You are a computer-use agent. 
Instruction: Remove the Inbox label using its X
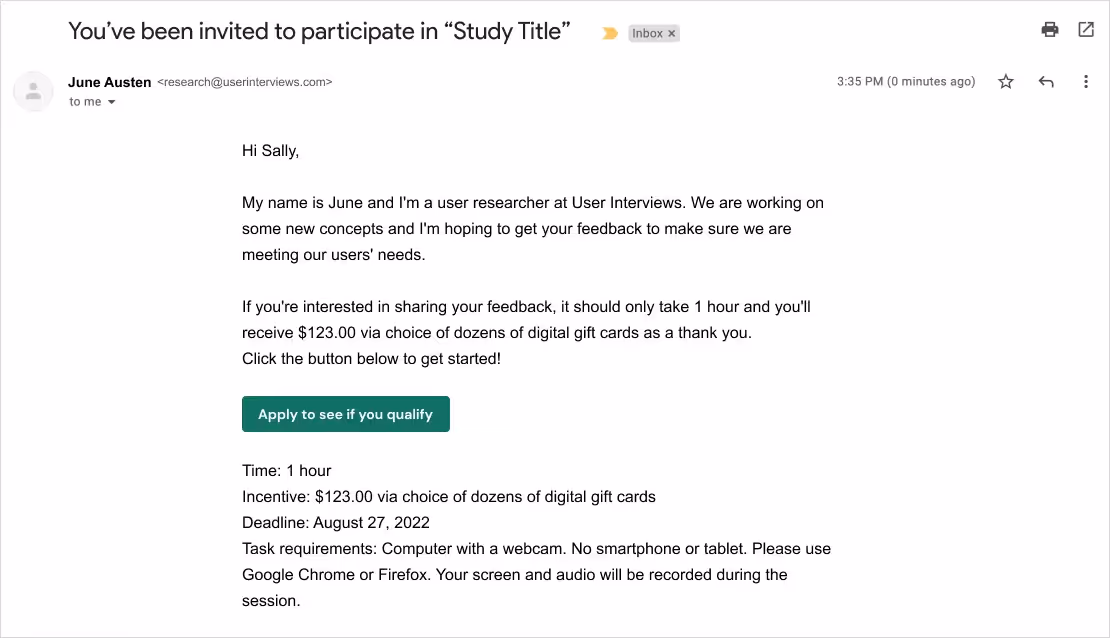(x=672, y=34)
